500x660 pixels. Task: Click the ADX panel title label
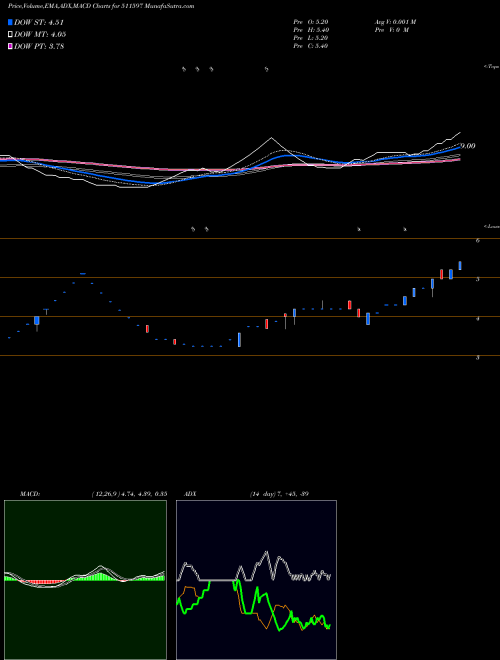tap(189, 494)
